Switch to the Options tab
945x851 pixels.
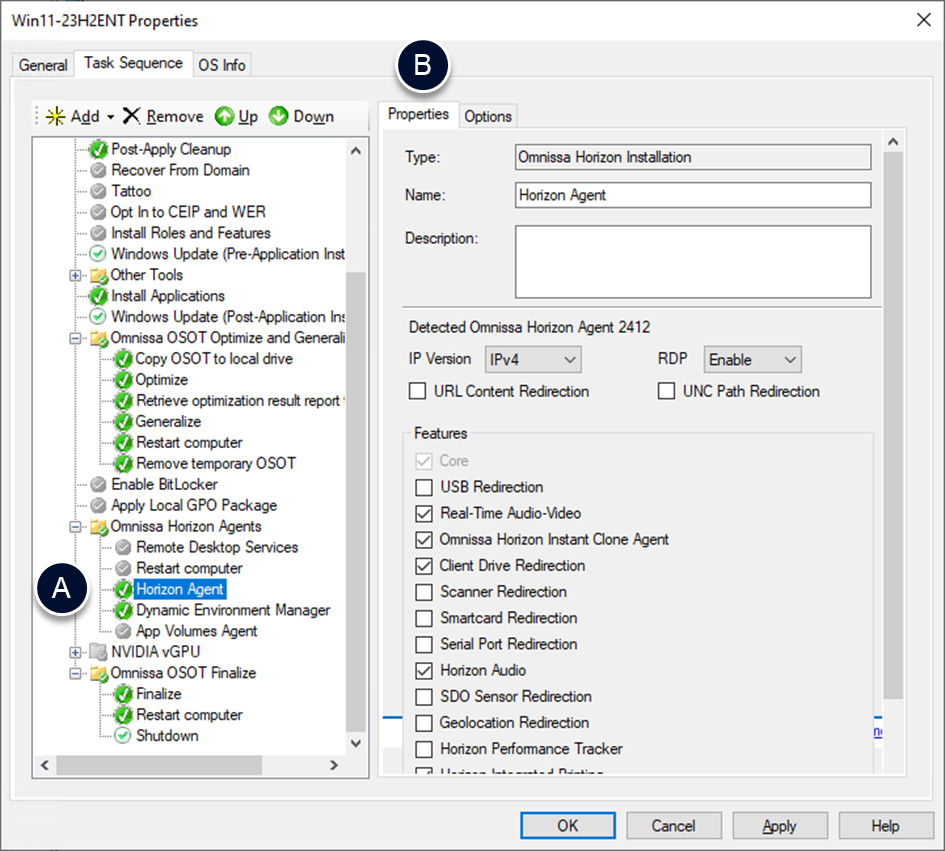click(488, 116)
